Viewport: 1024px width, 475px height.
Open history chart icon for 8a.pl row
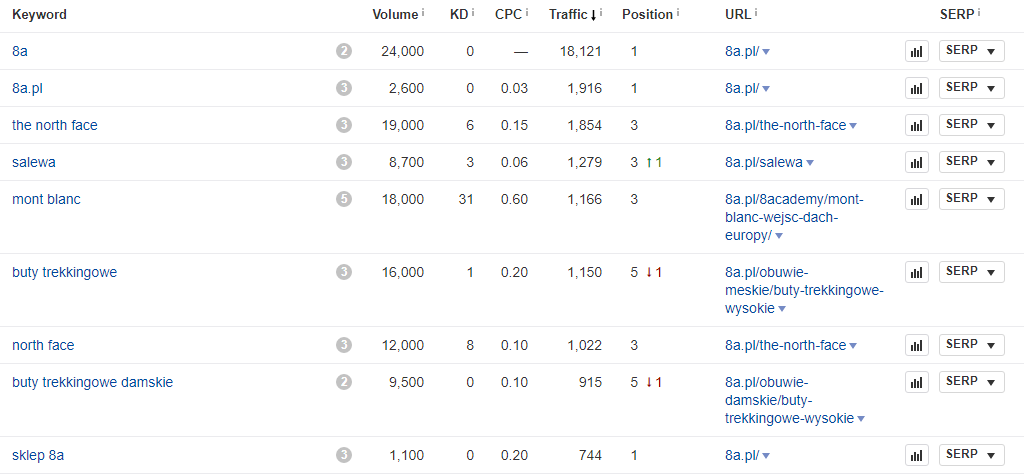pyautogui.click(x=917, y=88)
